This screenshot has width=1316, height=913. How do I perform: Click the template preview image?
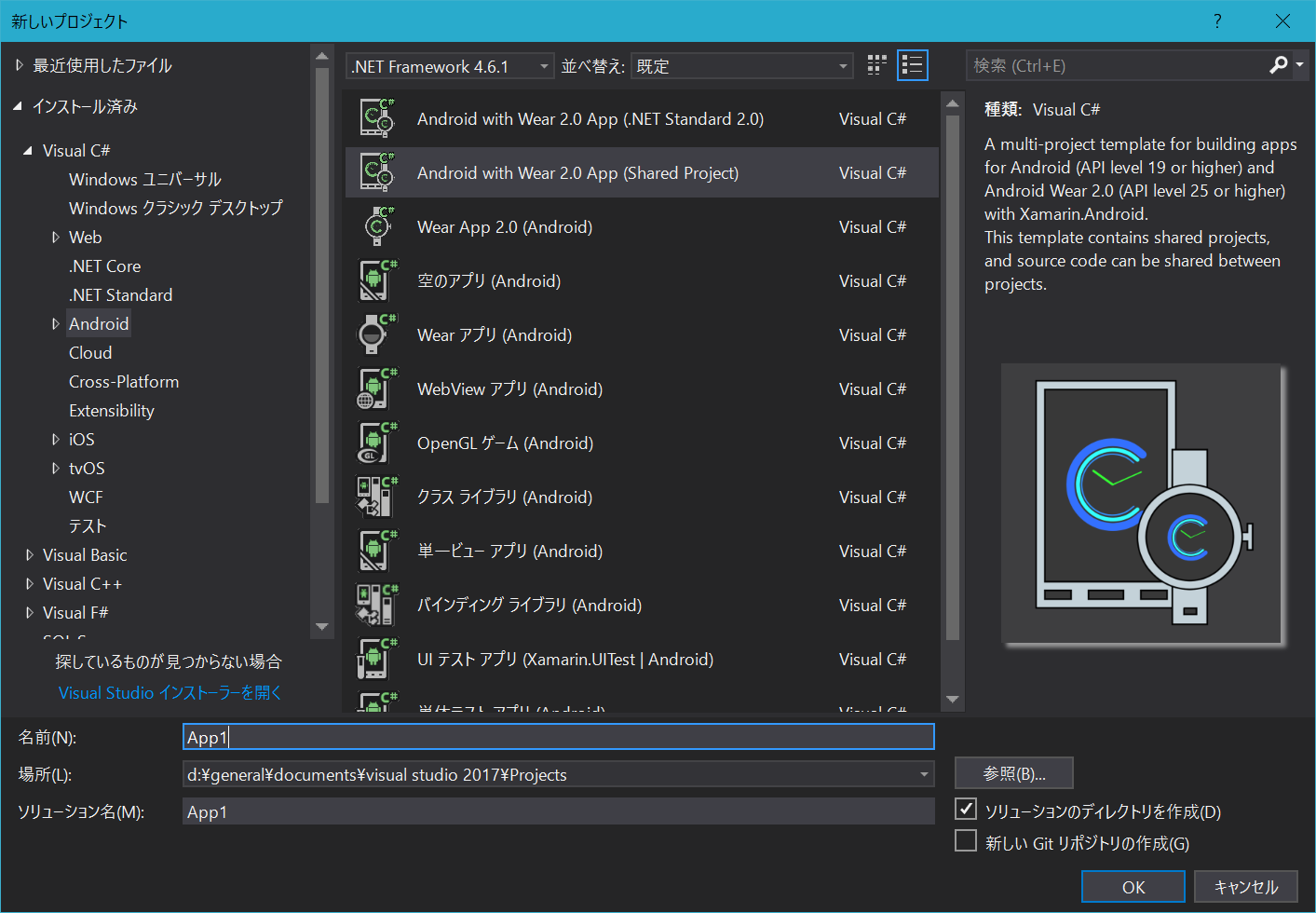coord(1143,504)
